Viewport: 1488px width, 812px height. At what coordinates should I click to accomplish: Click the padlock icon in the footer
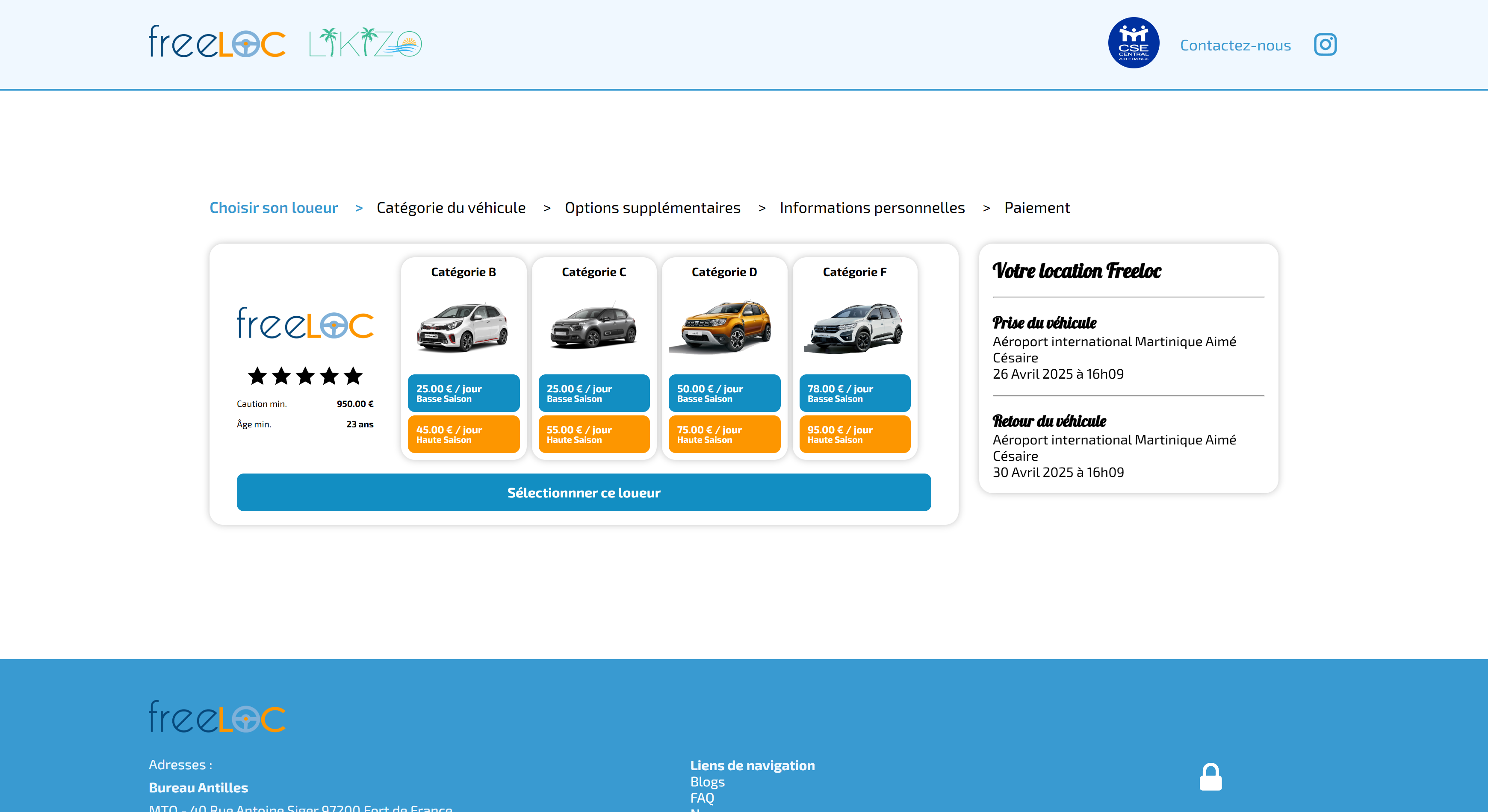[1211, 777]
